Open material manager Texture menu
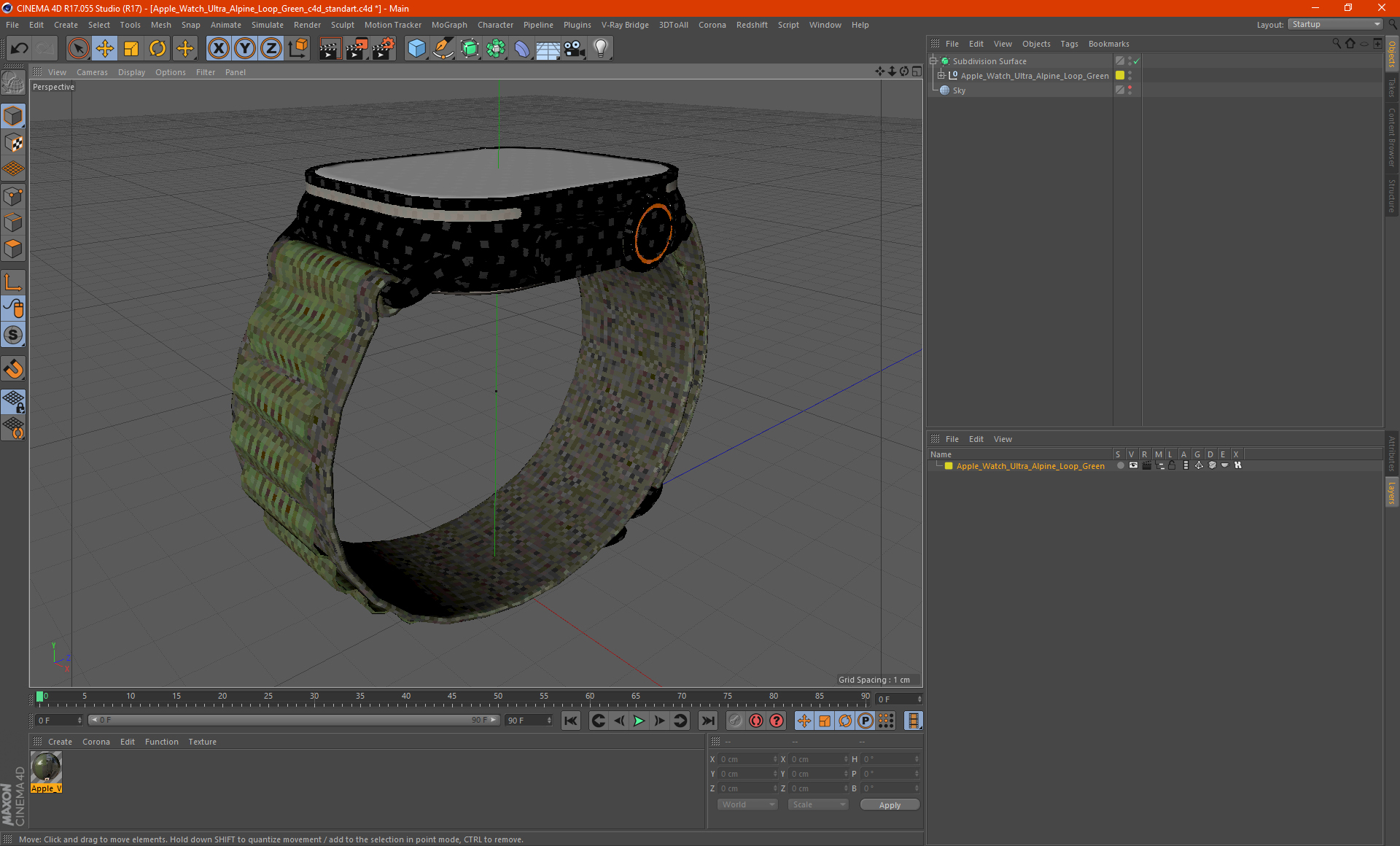Screen dimensions: 1400x846 point(202,742)
